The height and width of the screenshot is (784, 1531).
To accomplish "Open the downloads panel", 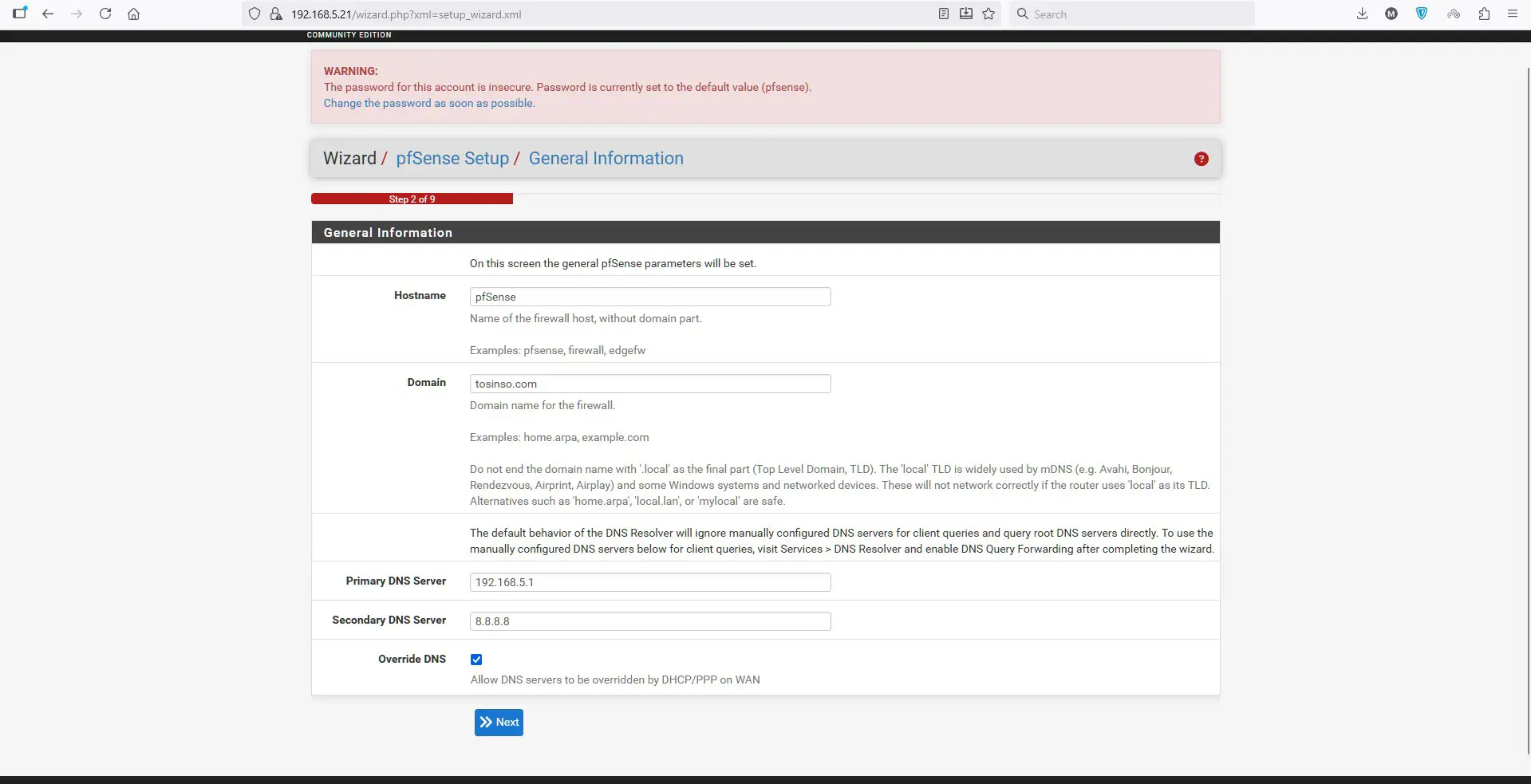I will 1362,14.
